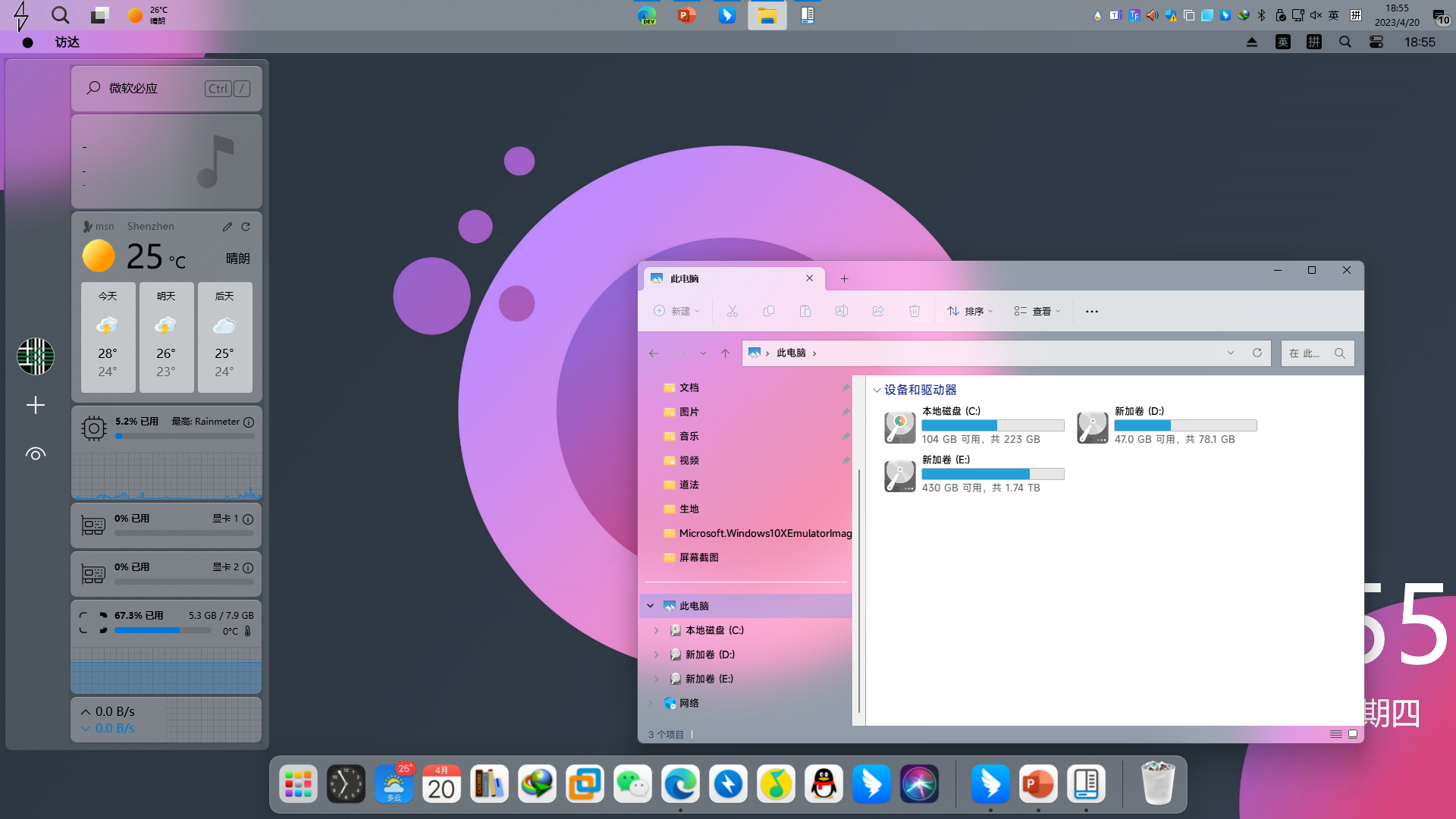Screen dimensions: 1456x819
Task: Select 今天 forecast card
Action: coord(108,337)
